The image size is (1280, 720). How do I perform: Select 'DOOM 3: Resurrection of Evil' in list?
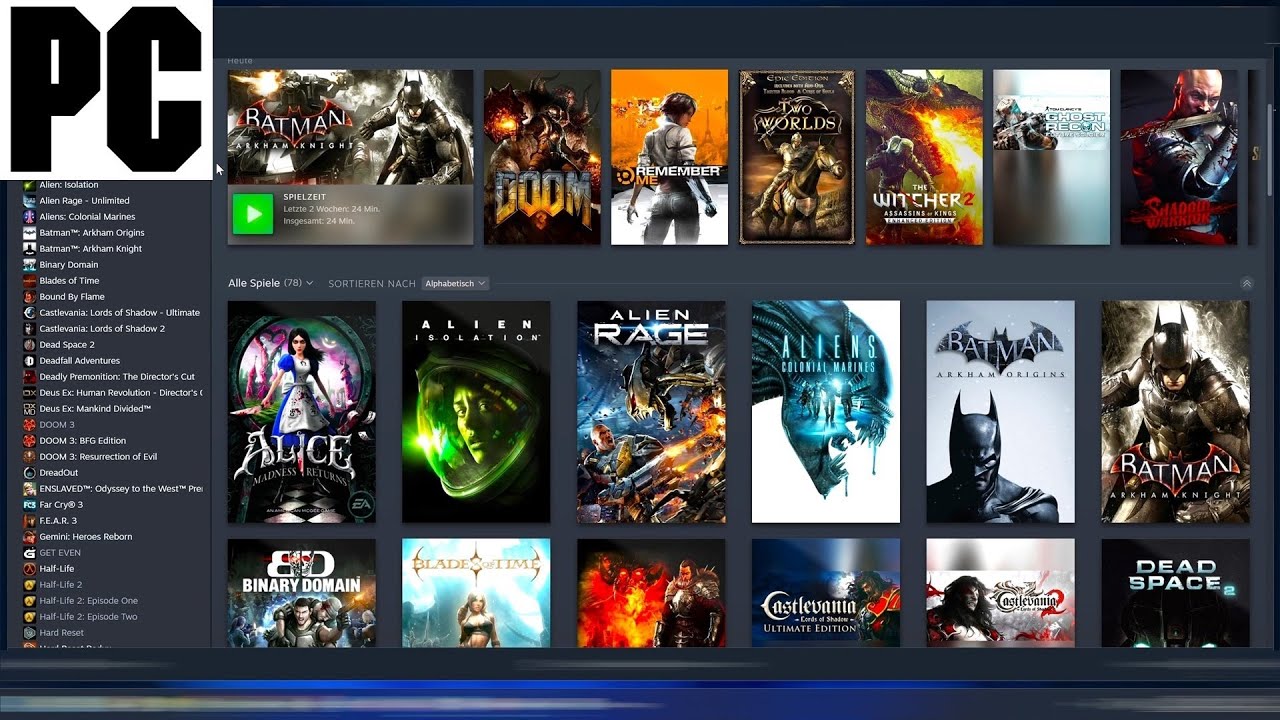pyautogui.click(x=98, y=457)
